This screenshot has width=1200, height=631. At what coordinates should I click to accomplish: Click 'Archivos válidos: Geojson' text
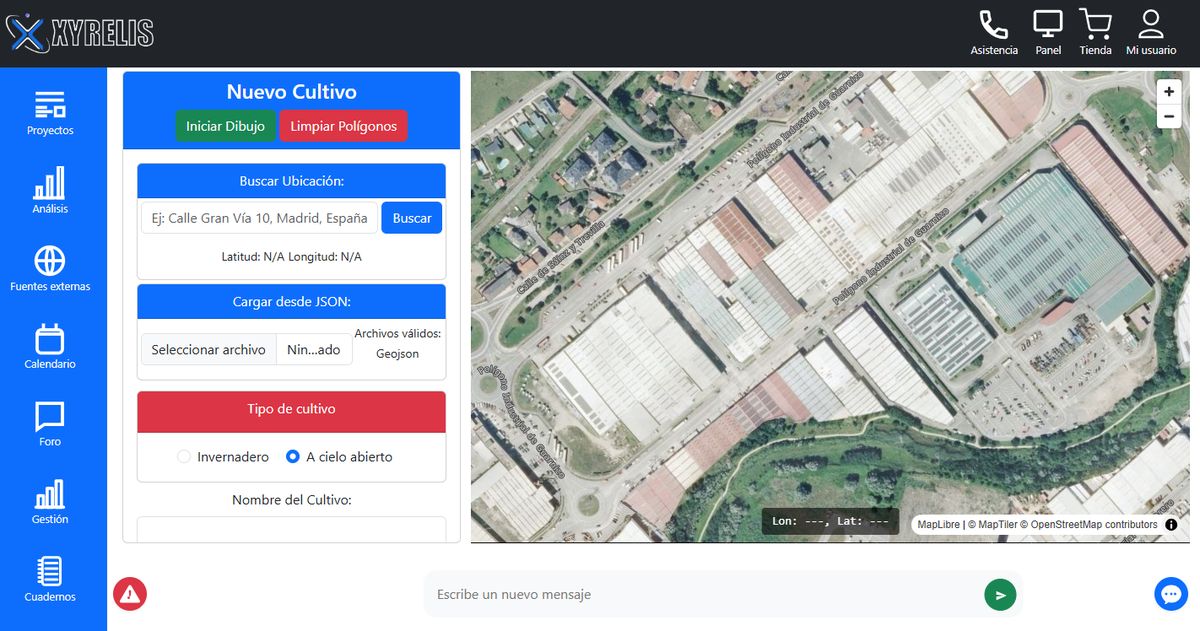[x=398, y=343]
